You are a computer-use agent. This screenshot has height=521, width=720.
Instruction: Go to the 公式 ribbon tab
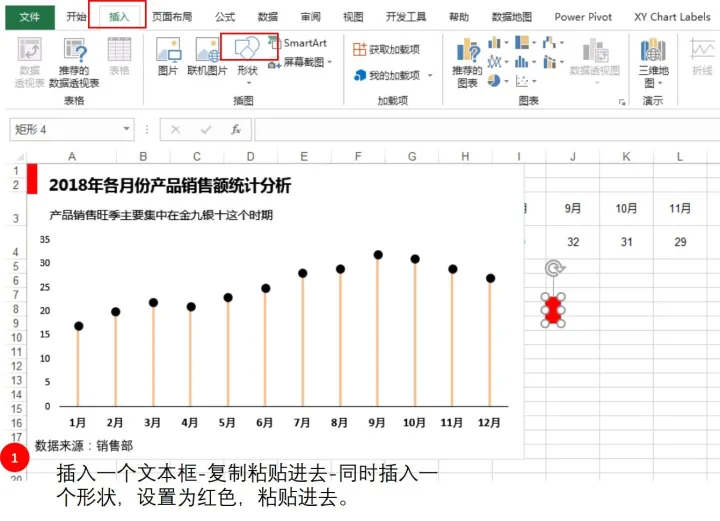pyautogui.click(x=225, y=17)
